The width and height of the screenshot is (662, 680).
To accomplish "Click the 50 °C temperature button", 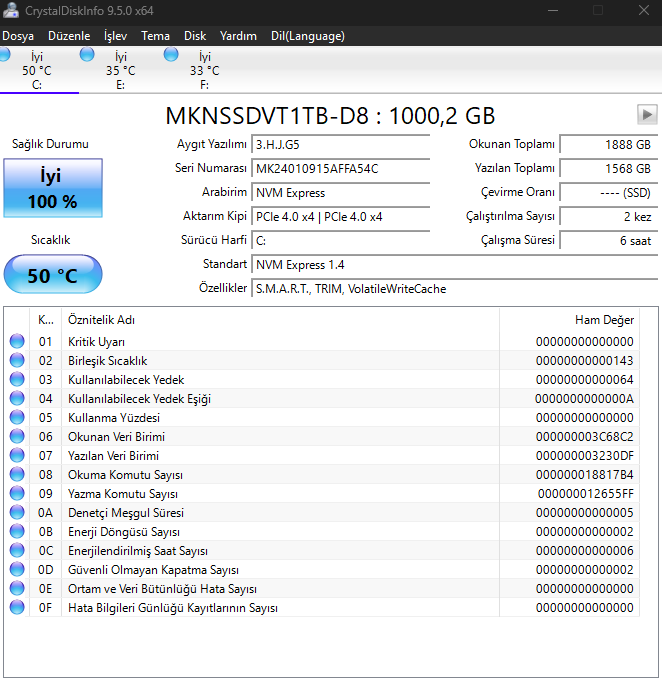I will click(52, 275).
